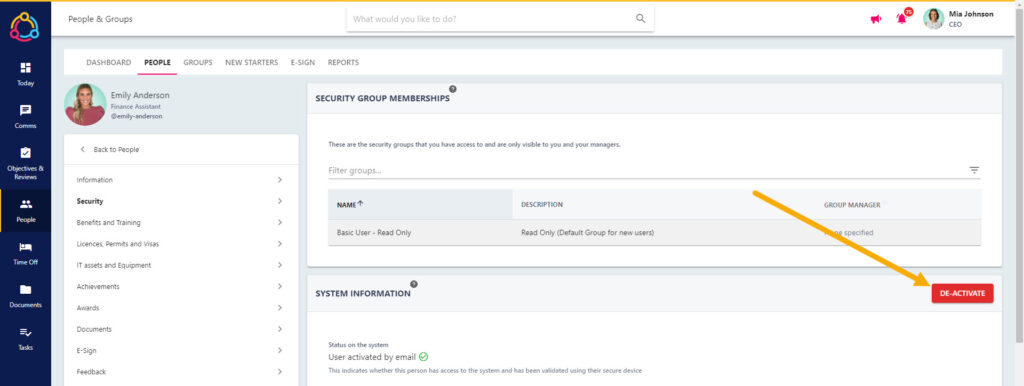Click the Group Manager column header

[852, 204]
